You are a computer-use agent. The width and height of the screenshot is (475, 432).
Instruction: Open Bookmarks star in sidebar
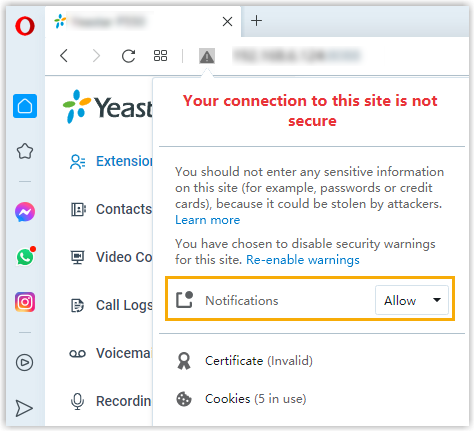[25, 151]
